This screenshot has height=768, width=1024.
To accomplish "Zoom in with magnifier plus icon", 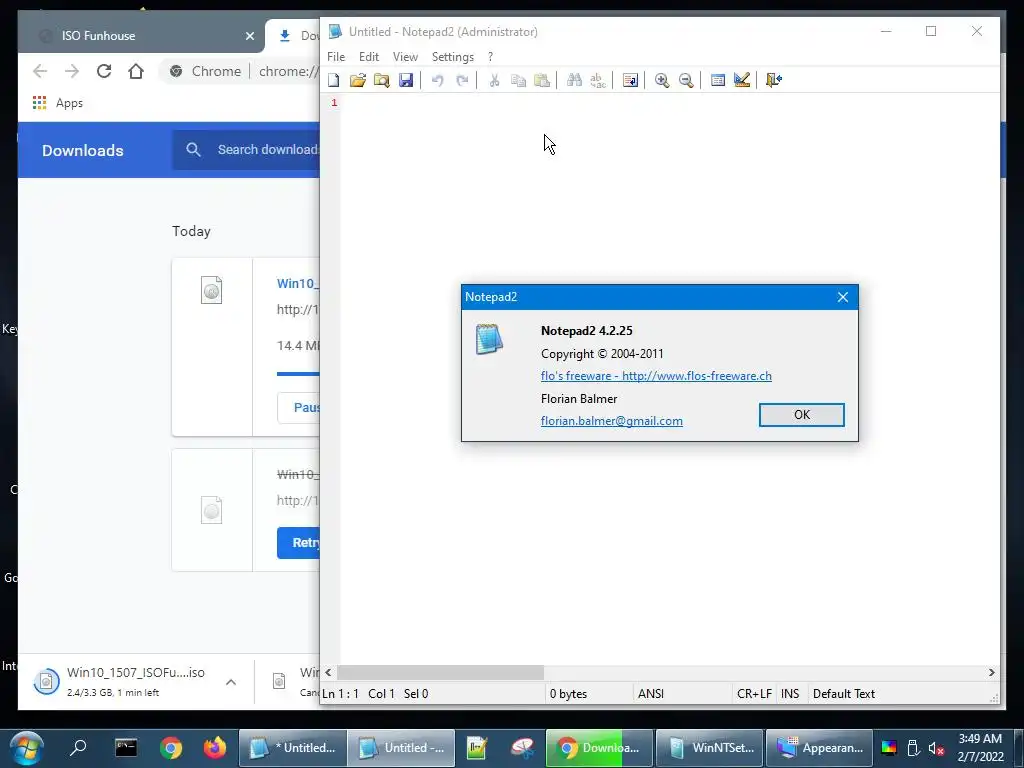I will pos(662,80).
